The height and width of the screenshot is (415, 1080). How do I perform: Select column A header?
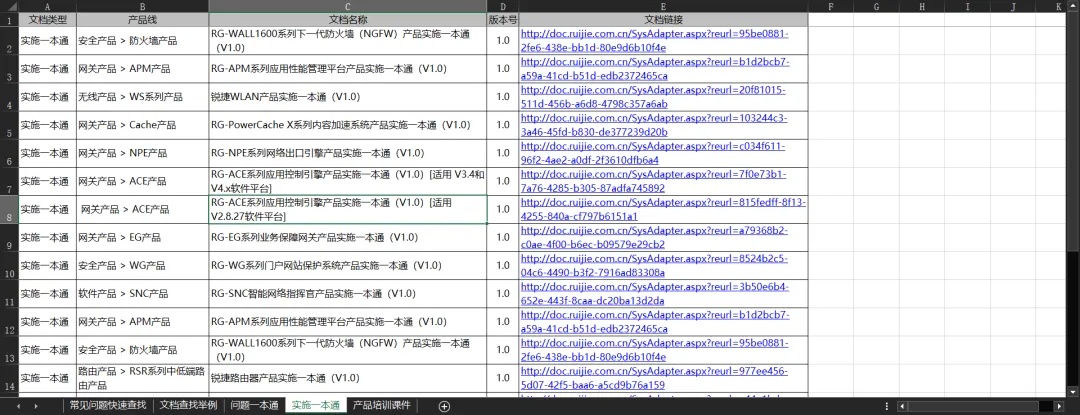[47, 6]
